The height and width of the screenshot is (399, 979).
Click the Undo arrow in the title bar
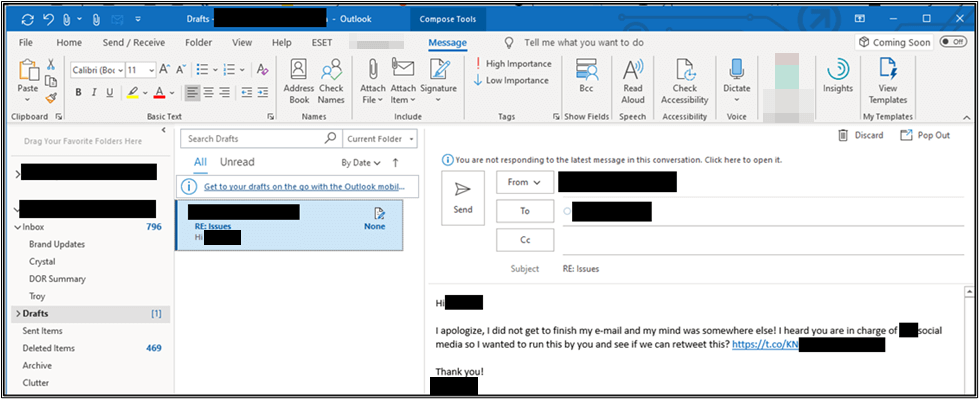pyautogui.click(x=48, y=19)
